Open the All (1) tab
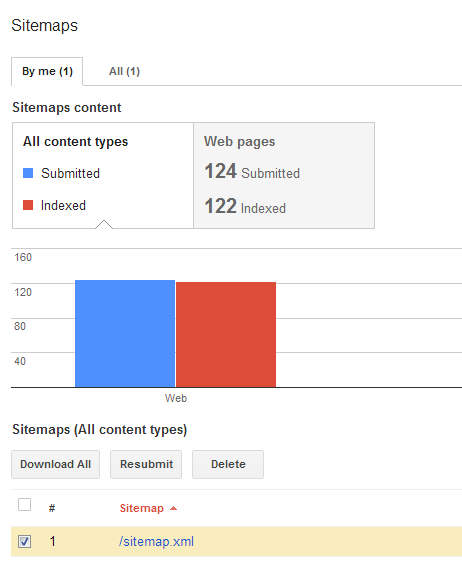The width and height of the screenshot is (462, 563). pos(124,71)
